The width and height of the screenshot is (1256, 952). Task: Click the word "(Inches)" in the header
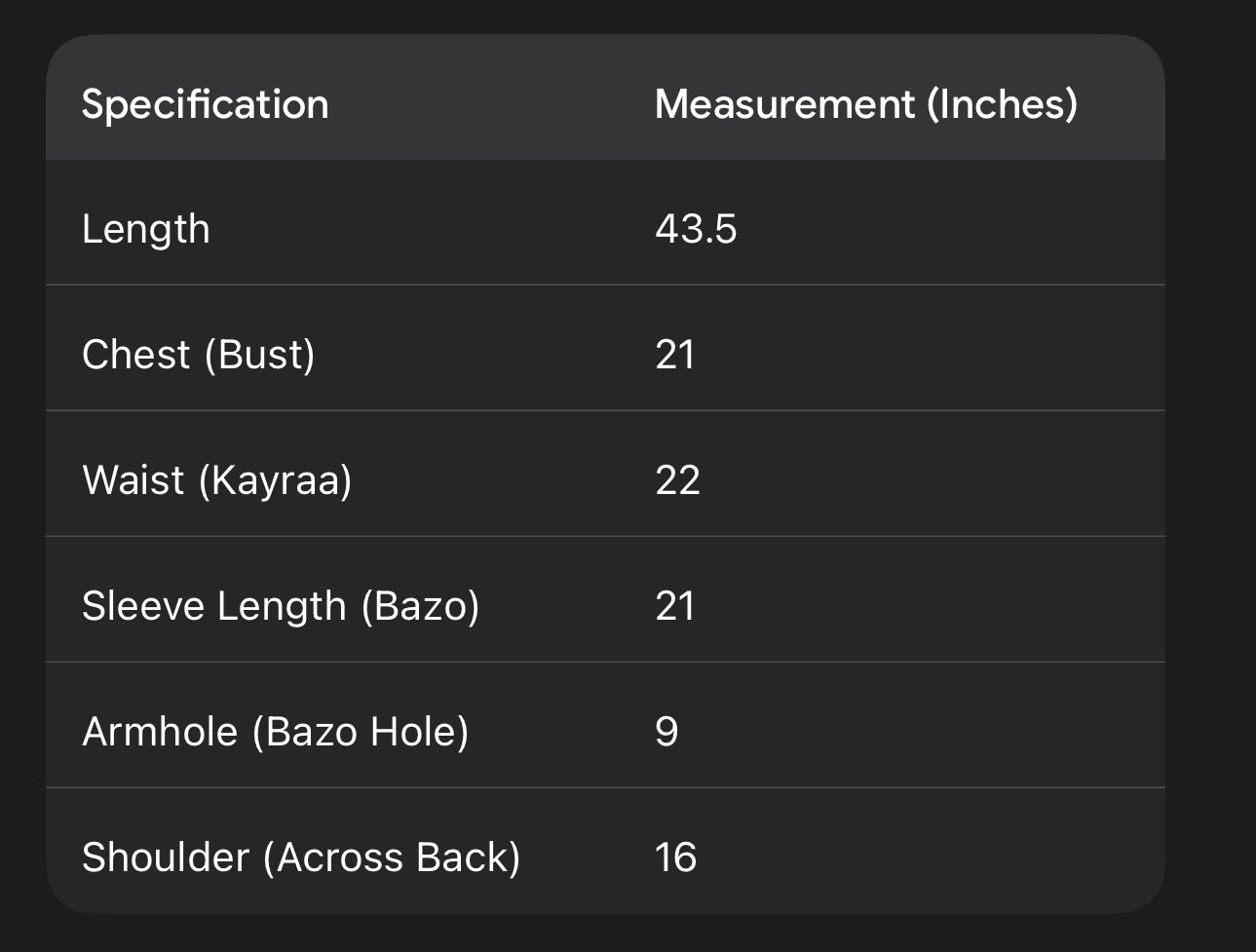[x=1002, y=104]
